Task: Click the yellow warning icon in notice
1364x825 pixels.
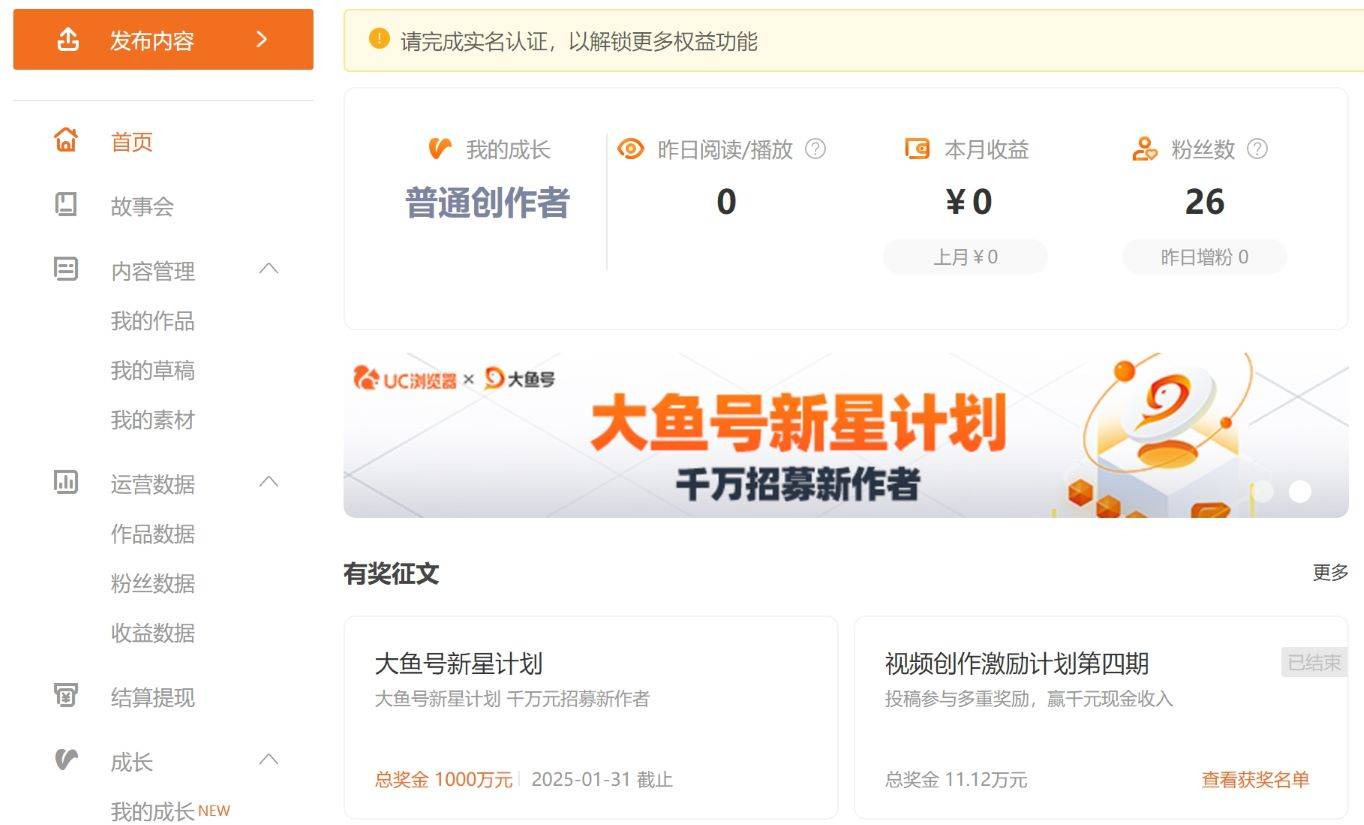Action: (379, 39)
